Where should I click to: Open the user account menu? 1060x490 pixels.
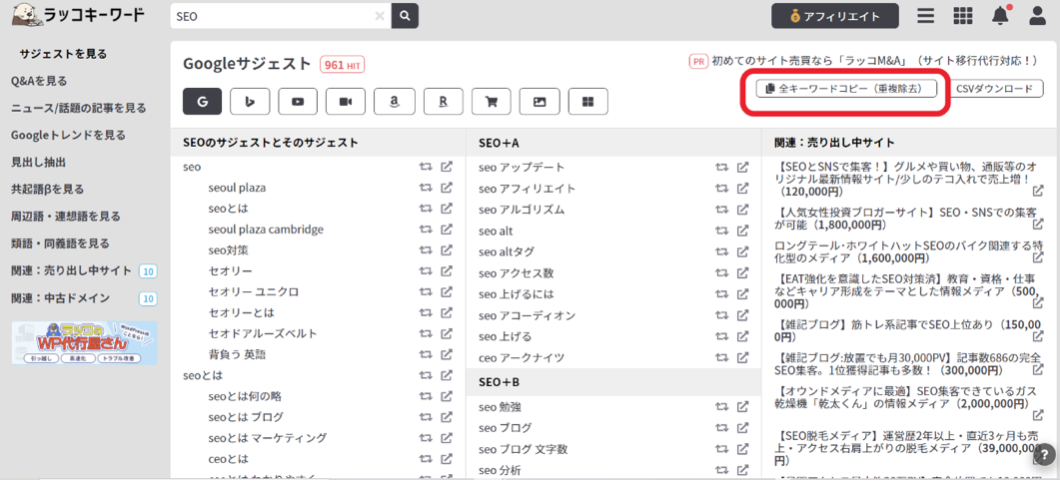pos(1037,16)
